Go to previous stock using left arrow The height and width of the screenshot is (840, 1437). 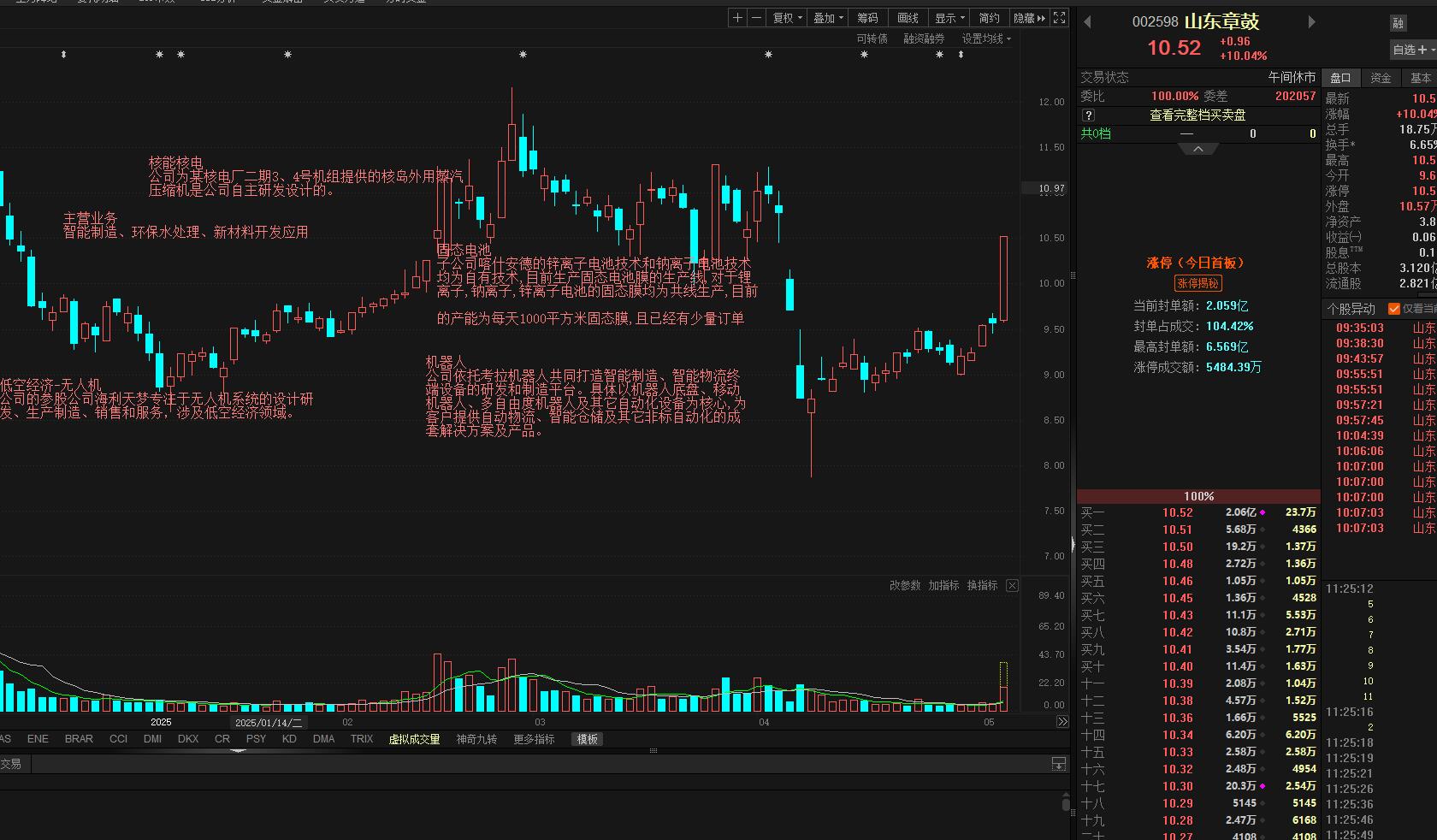tap(1087, 22)
